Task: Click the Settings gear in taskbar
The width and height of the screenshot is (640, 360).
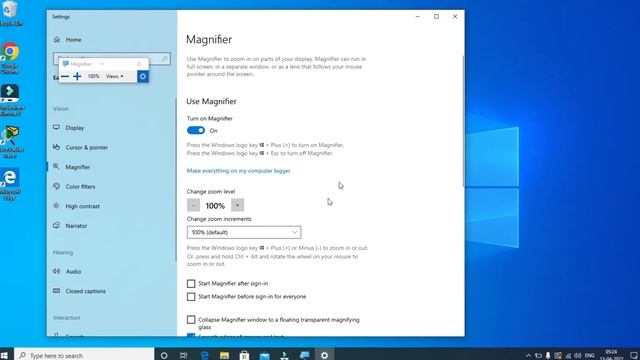Action: pos(324,356)
